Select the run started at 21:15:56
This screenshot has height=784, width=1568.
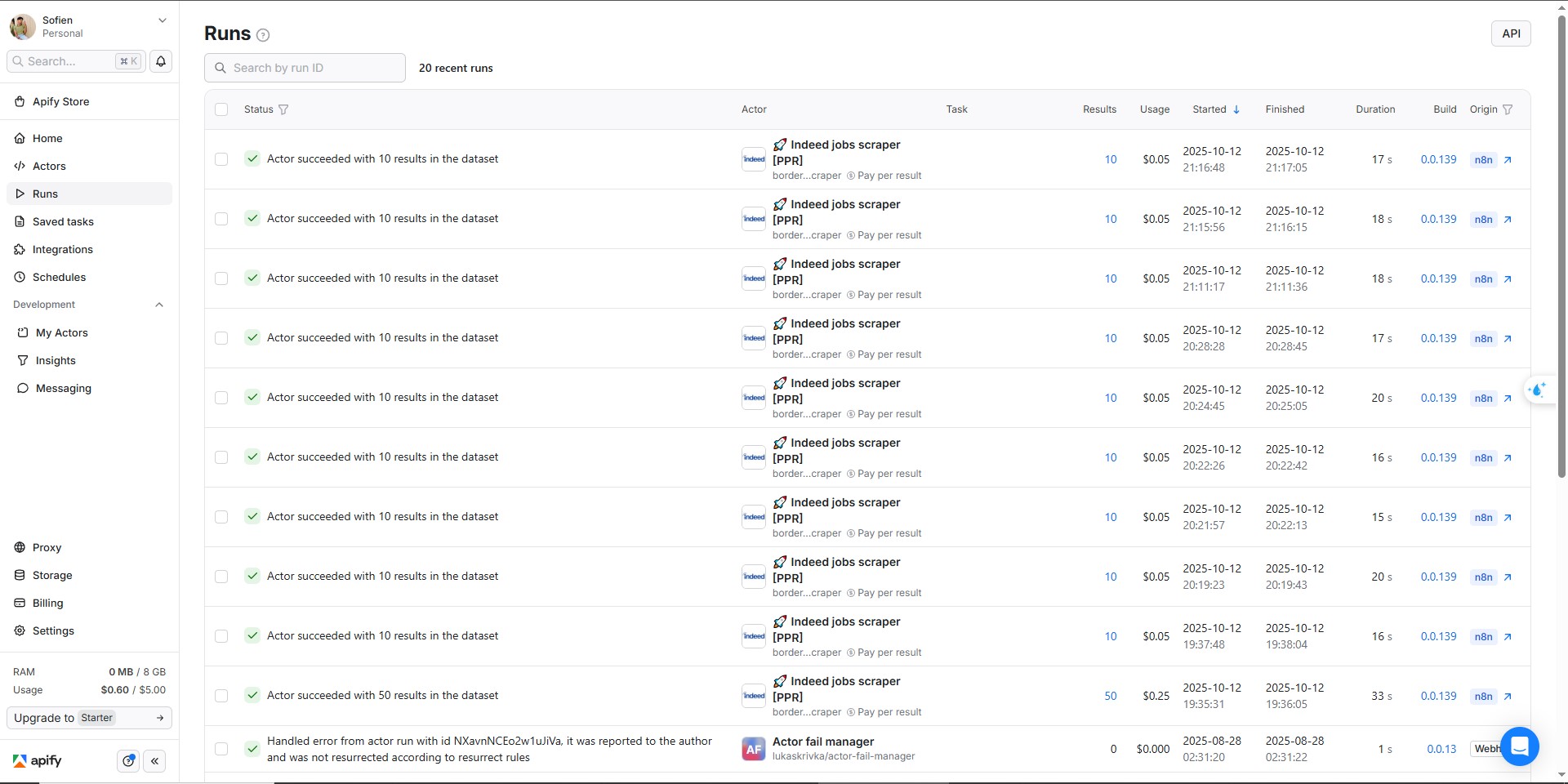[x=221, y=219]
